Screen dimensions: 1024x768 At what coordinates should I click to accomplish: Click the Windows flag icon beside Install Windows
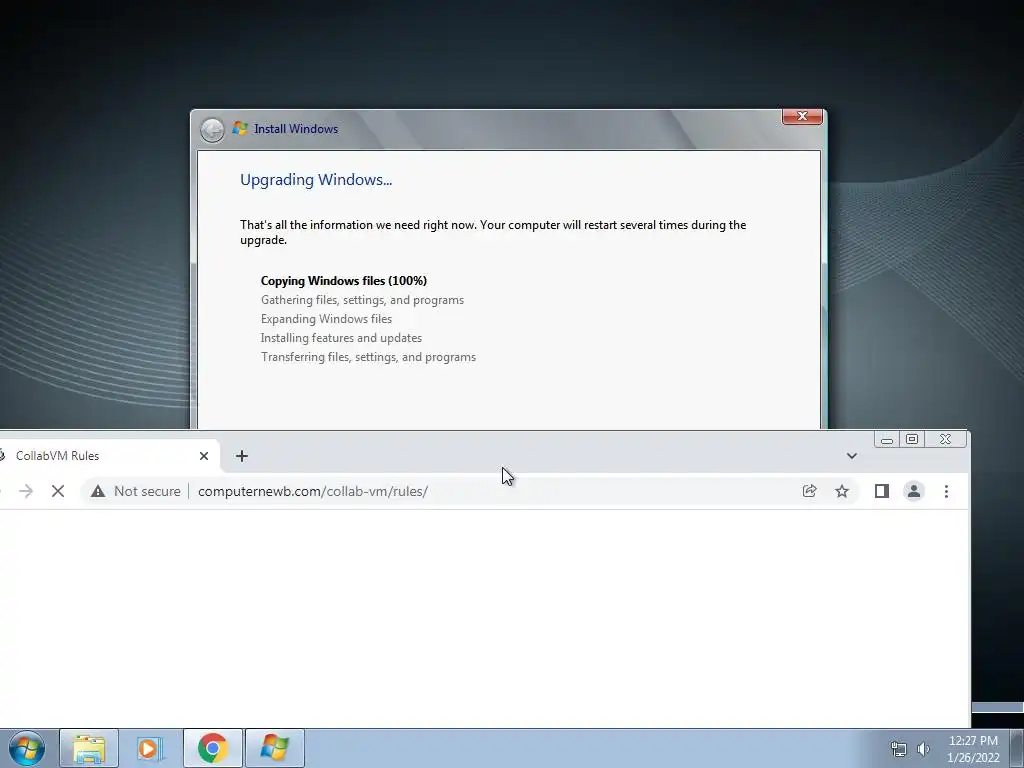tap(240, 129)
